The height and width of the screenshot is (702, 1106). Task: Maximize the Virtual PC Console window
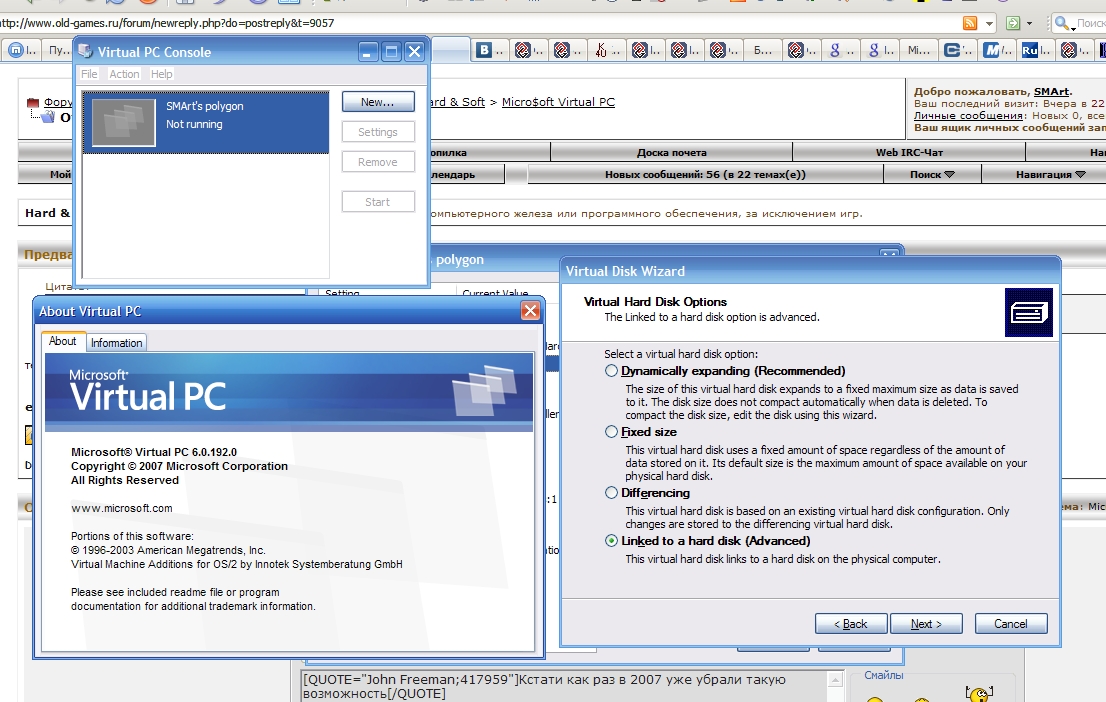[x=391, y=52]
